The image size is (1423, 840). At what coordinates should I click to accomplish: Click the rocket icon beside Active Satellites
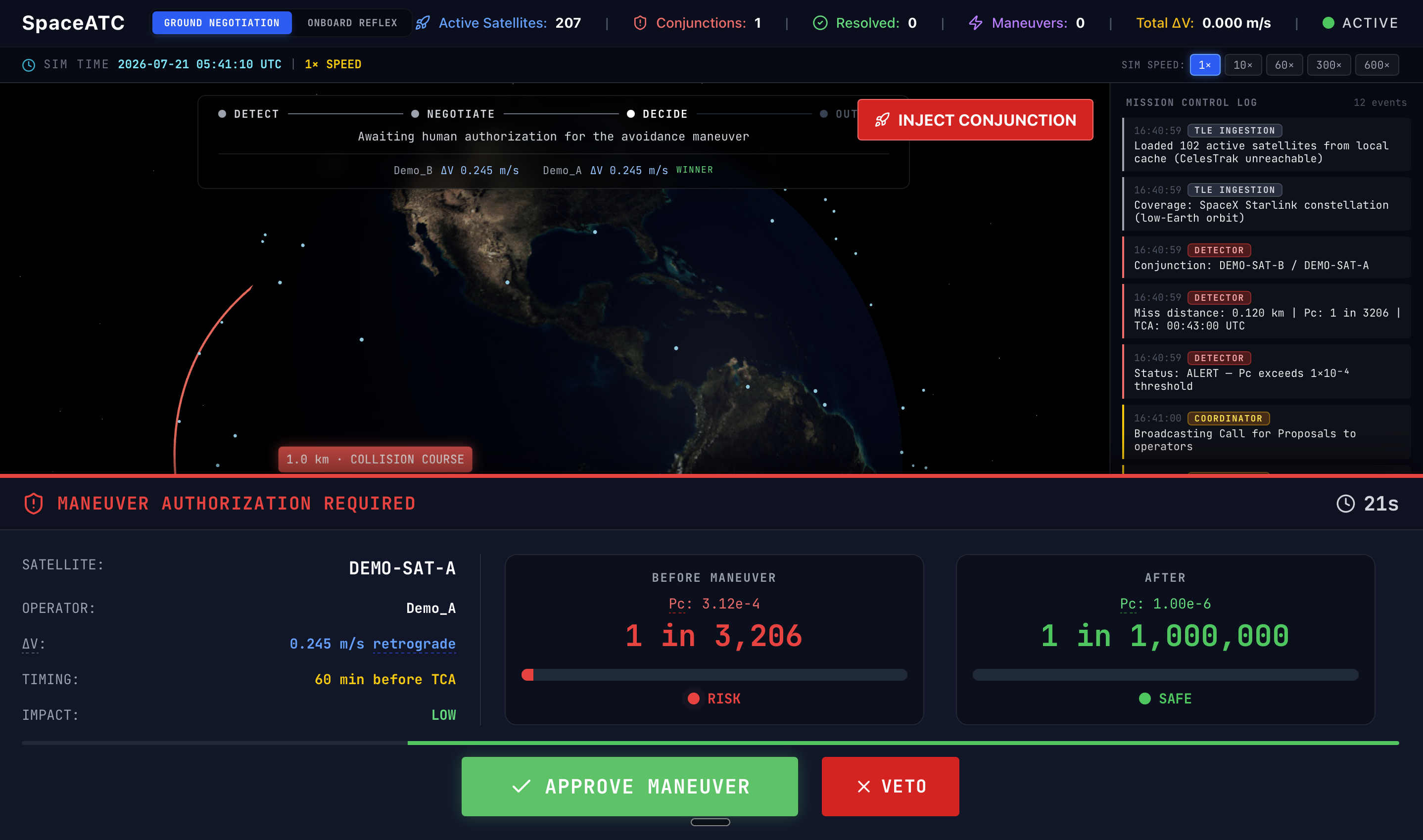tap(422, 23)
